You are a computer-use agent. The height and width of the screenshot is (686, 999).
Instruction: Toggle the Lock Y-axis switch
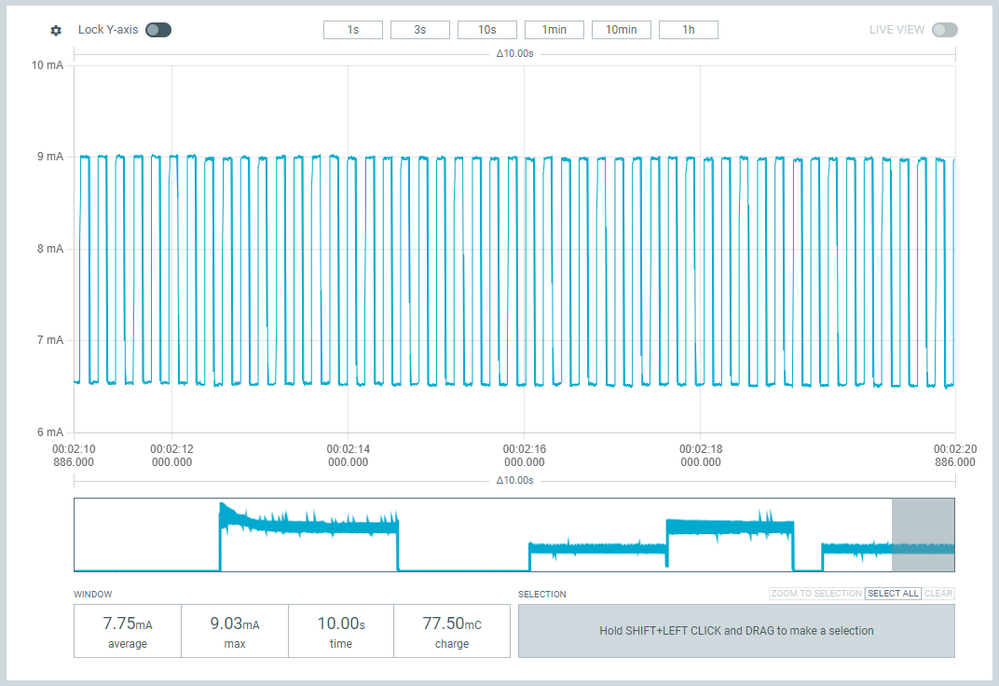click(158, 30)
